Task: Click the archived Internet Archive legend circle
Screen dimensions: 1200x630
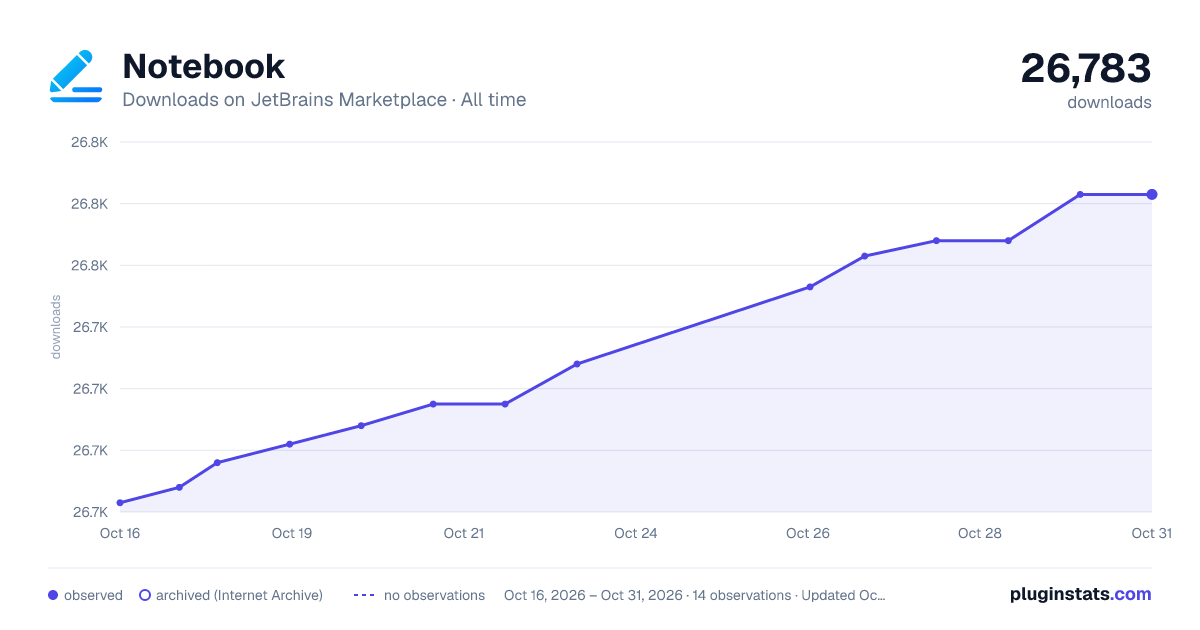Action: (145, 595)
